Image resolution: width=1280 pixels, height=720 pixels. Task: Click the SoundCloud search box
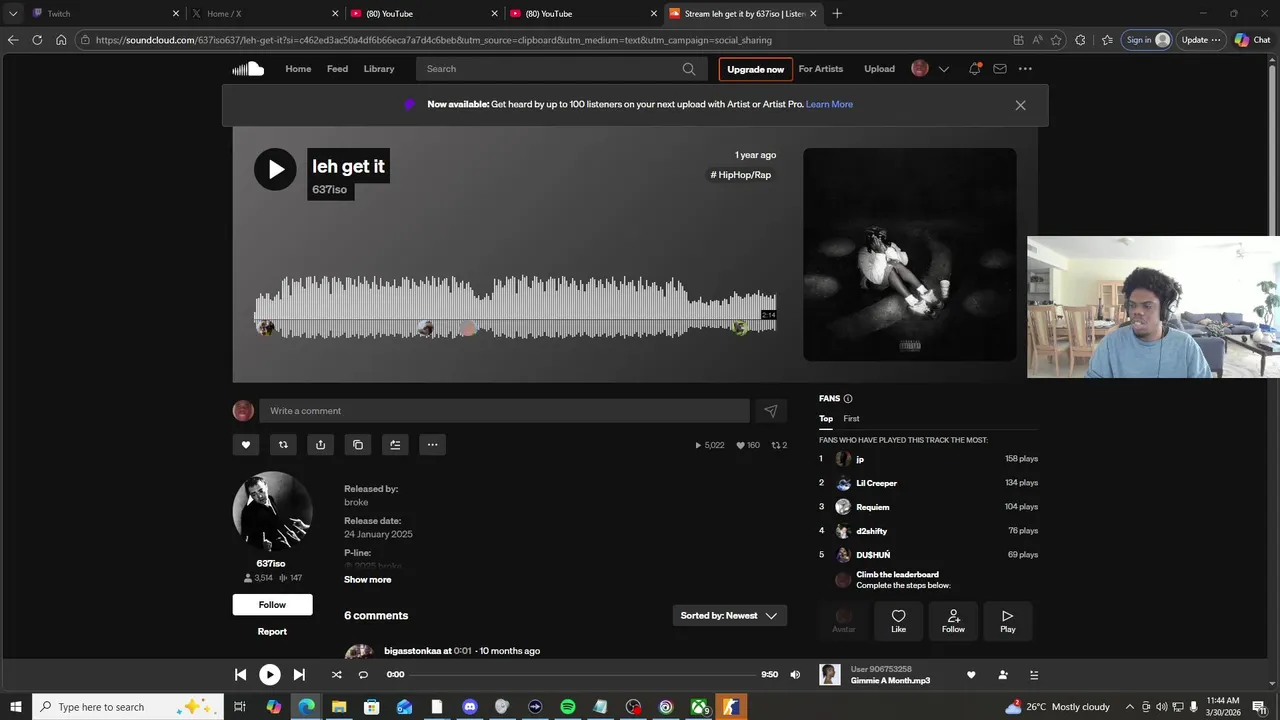[561, 69]
